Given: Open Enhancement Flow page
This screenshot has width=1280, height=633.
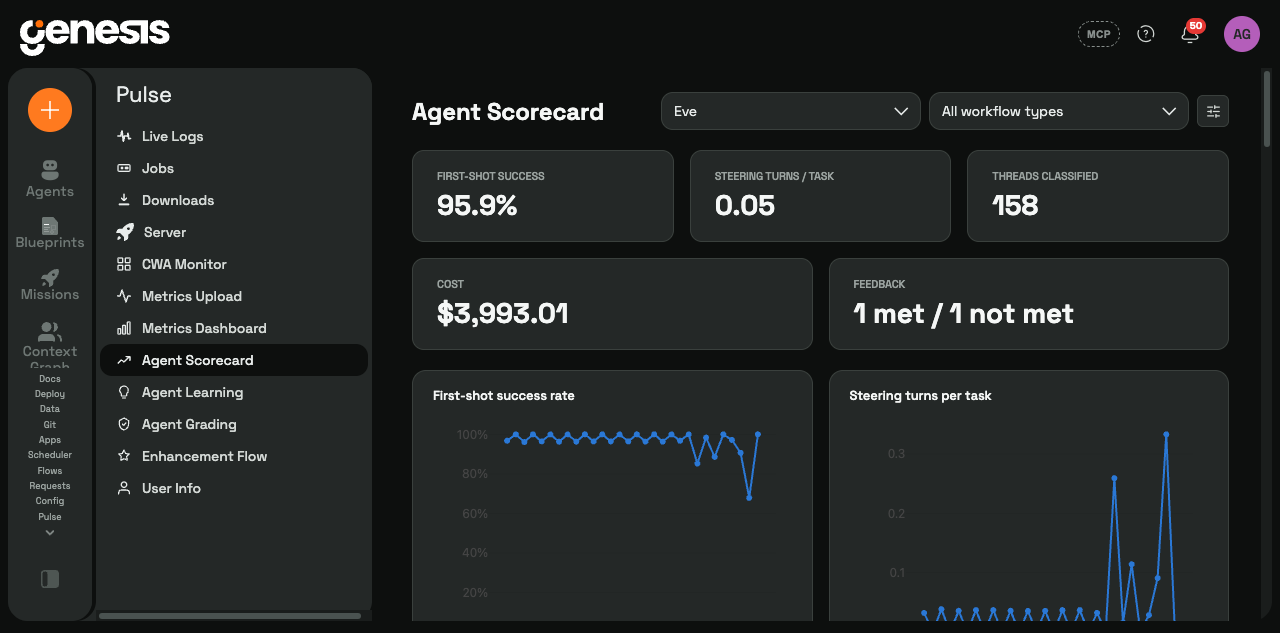Looking at the screenshot, I should coord(234,456).
